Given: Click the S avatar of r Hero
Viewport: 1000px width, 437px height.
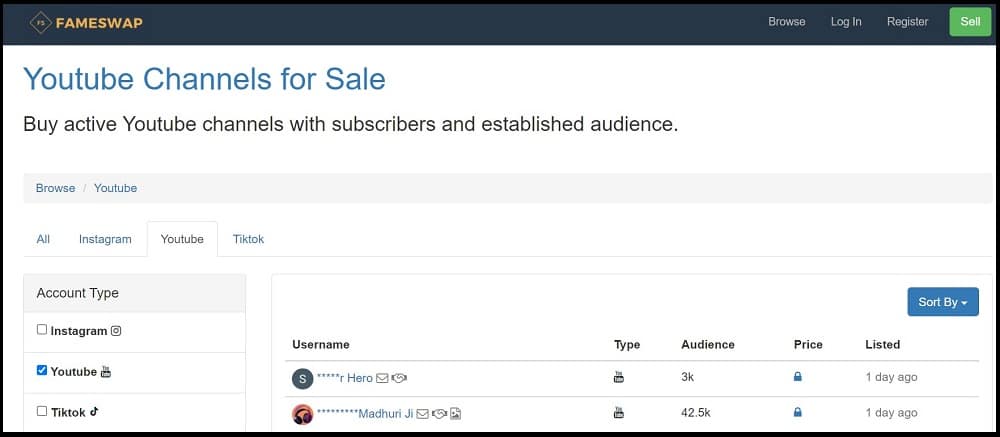Looking at the screenshot, I should (302, 378).
